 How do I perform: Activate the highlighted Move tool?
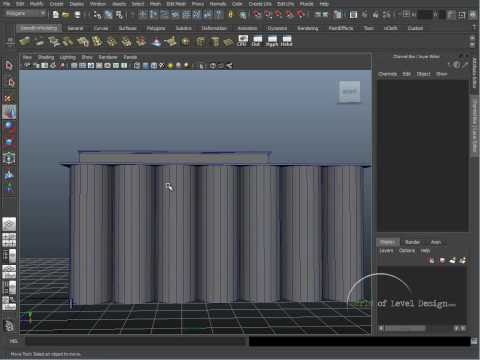pyautogui.click(x=9, y=112)
